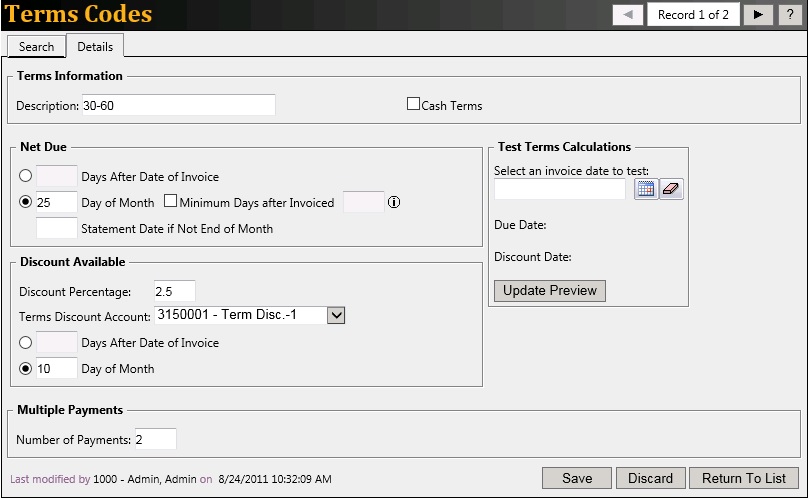Screen dimensions: 808x498
Task: Check Minimum Days after Invoiced
Action: click(170, 202)
